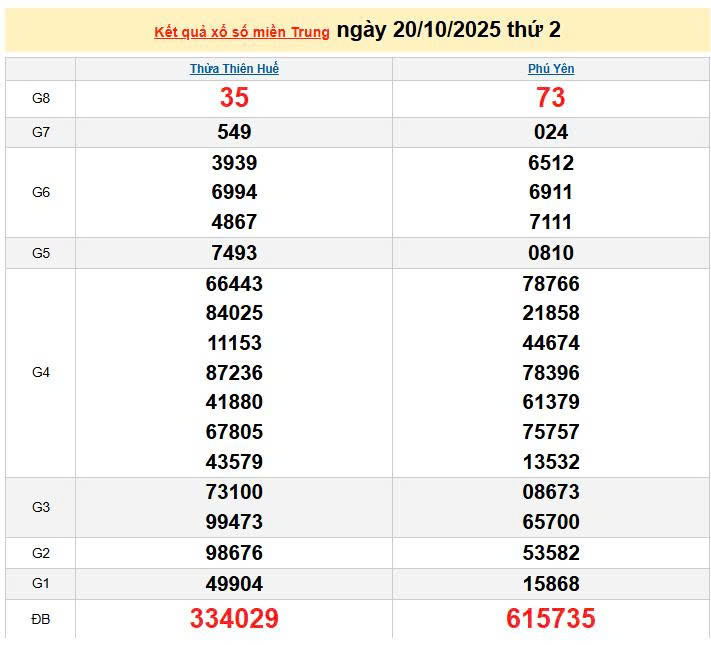711x645 pixels.
Task: Click the Thừa Thiên Huế province link
Action: [x=234, y=69]
